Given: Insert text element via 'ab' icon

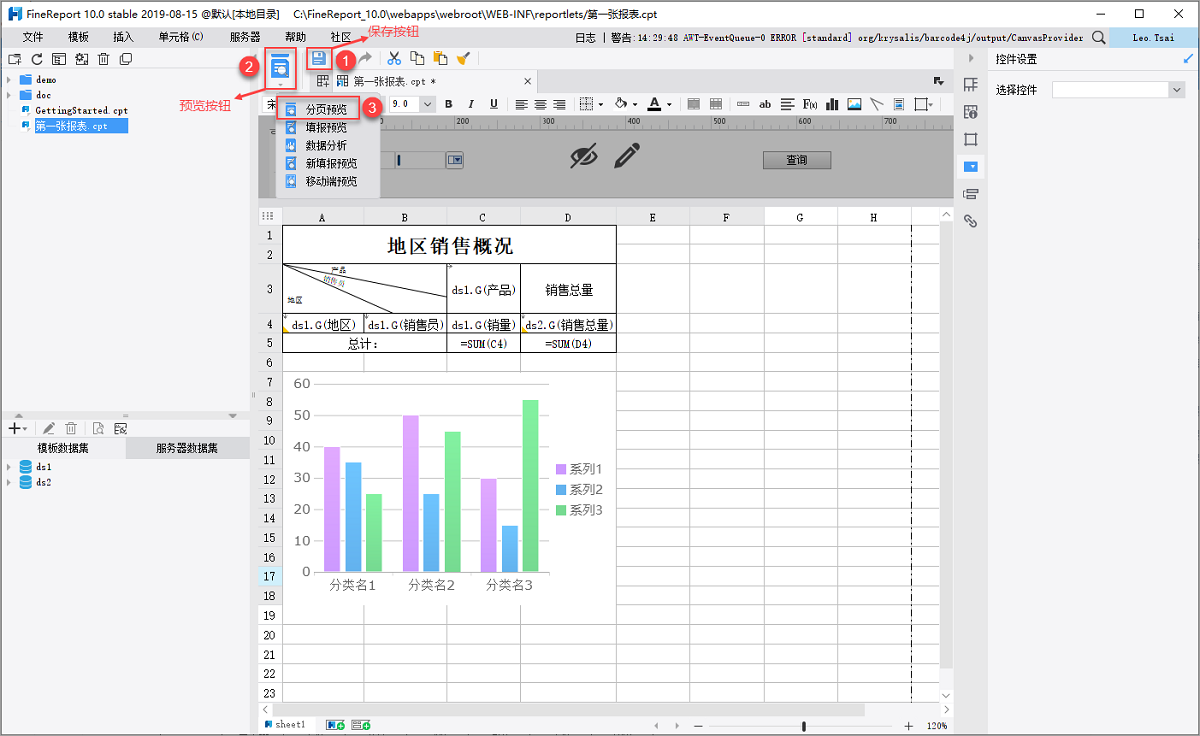Looking at the screenshot, I should point(765,104).
